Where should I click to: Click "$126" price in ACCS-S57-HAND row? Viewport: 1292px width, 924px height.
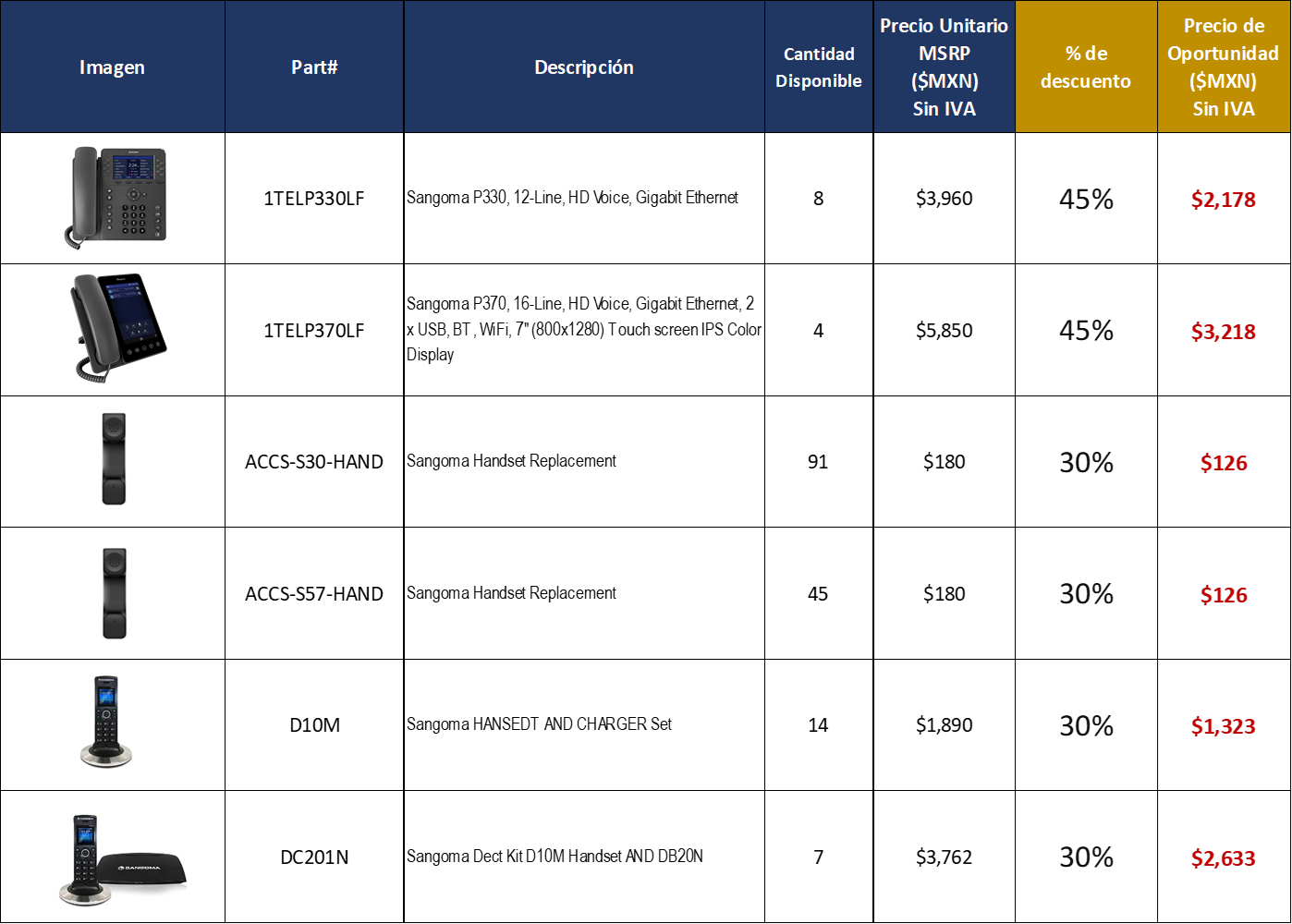click(1223, 595)
